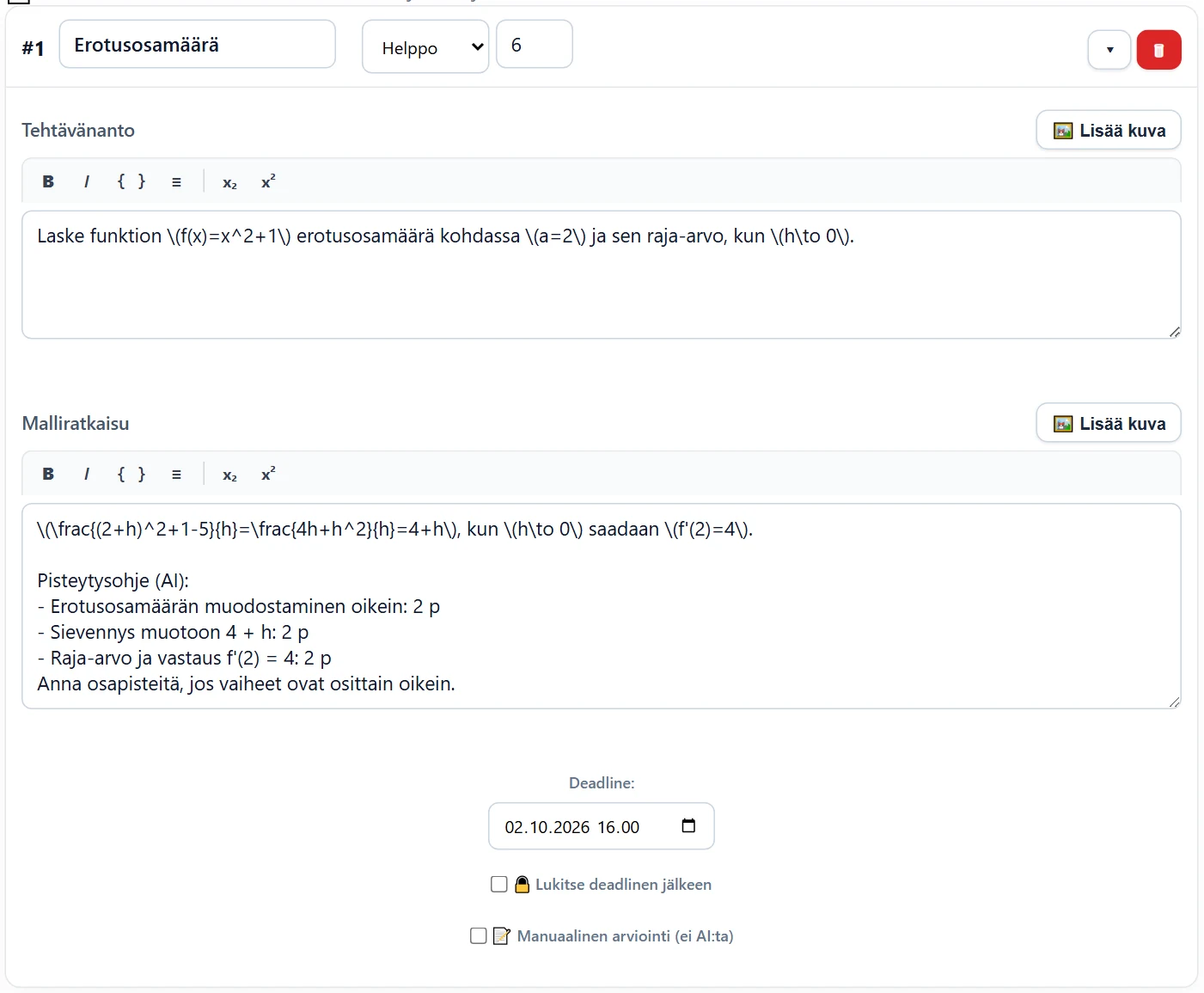The height and width of the screenshot is (993, 1204).
Task: Insert curly braces in Tehtävänanto editor
Action: pyautogui.click(x=131, y=181)
